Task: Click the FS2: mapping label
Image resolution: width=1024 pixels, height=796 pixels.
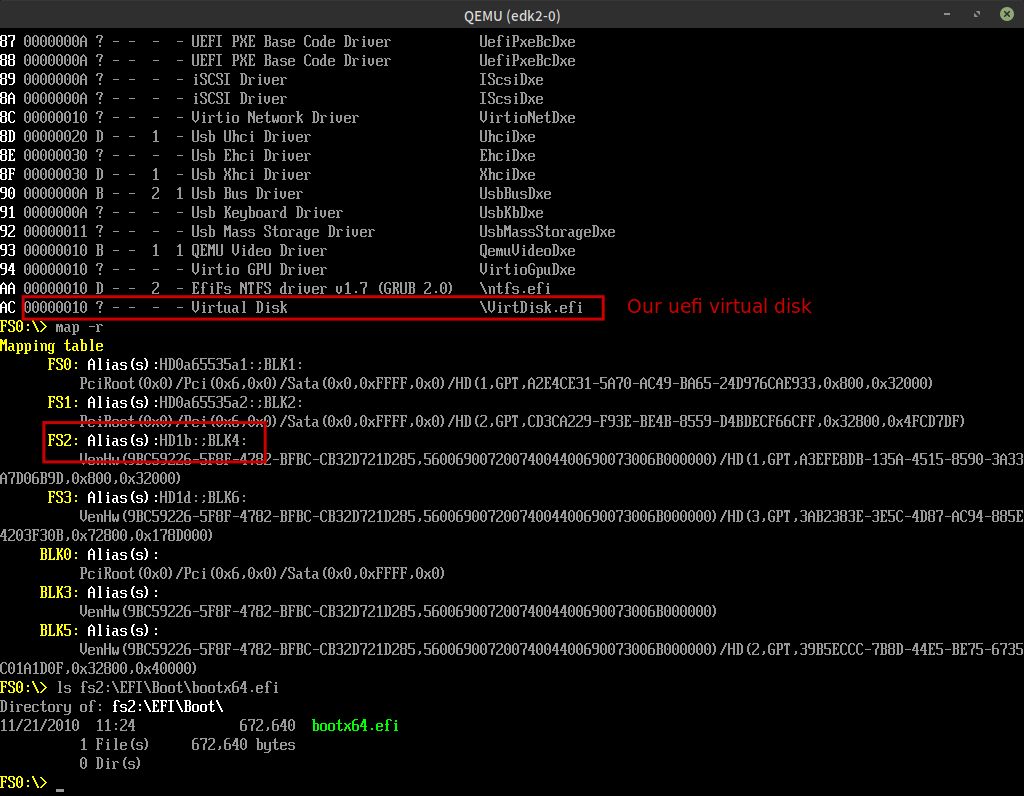Action: coord(63,440)
